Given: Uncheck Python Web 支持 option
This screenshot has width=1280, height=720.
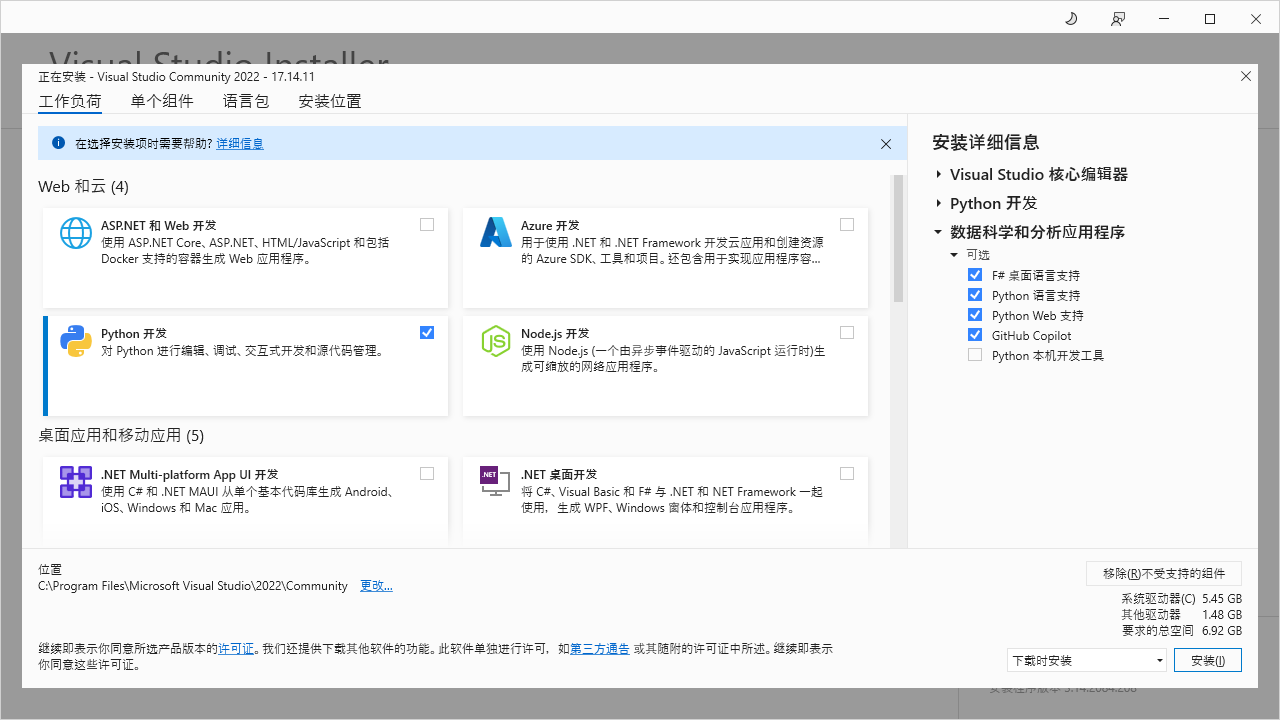Looking at the screenshot, I should pos(975,315).
